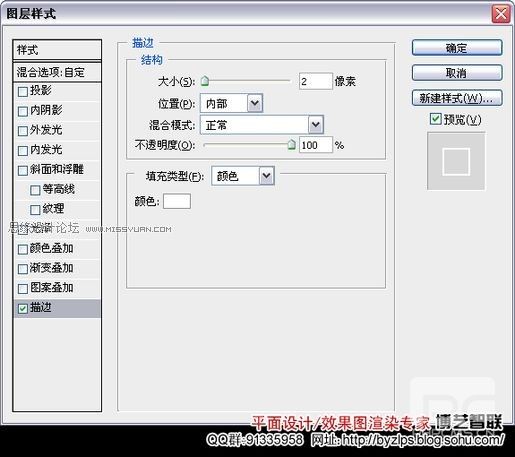Image resolution: width=515 pixels, height=457 pixels.
Task: Tick the 斜面和浮雕 bevel checkbox
Action: pyautogui.click(x=23, y=170)
